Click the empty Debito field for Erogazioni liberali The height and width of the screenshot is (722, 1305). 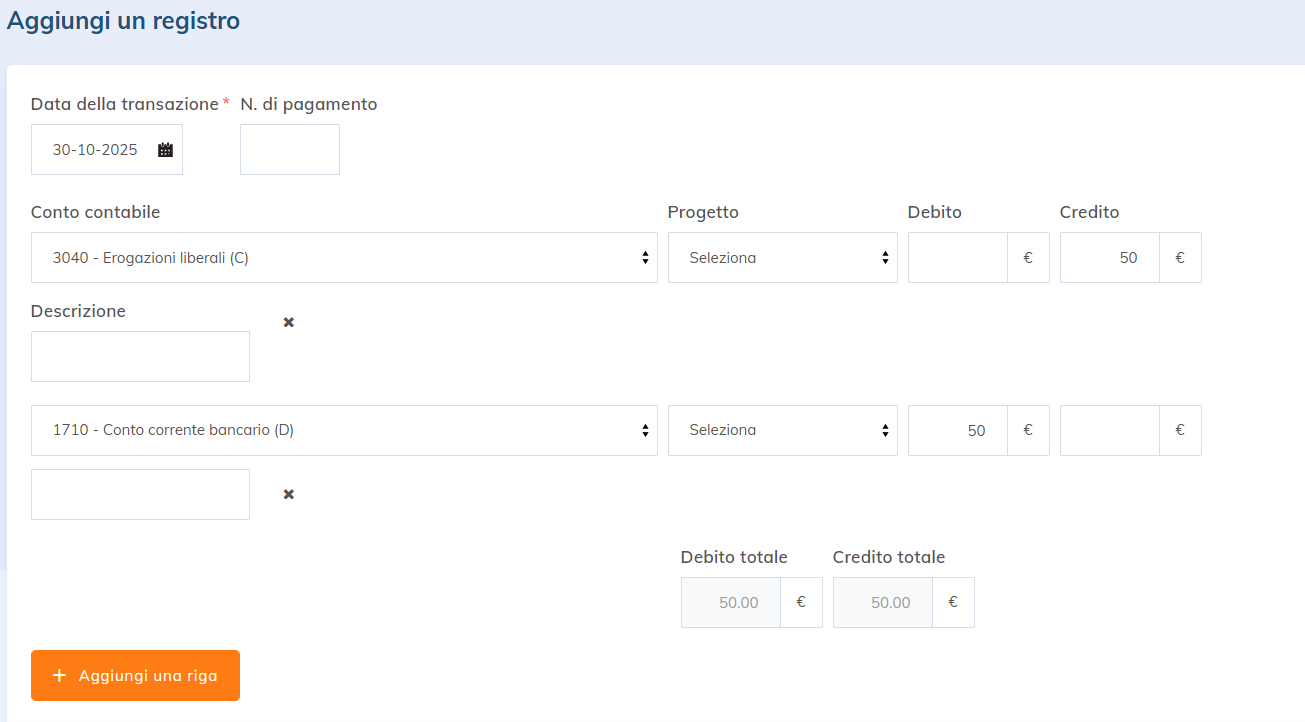coord(957,258)
